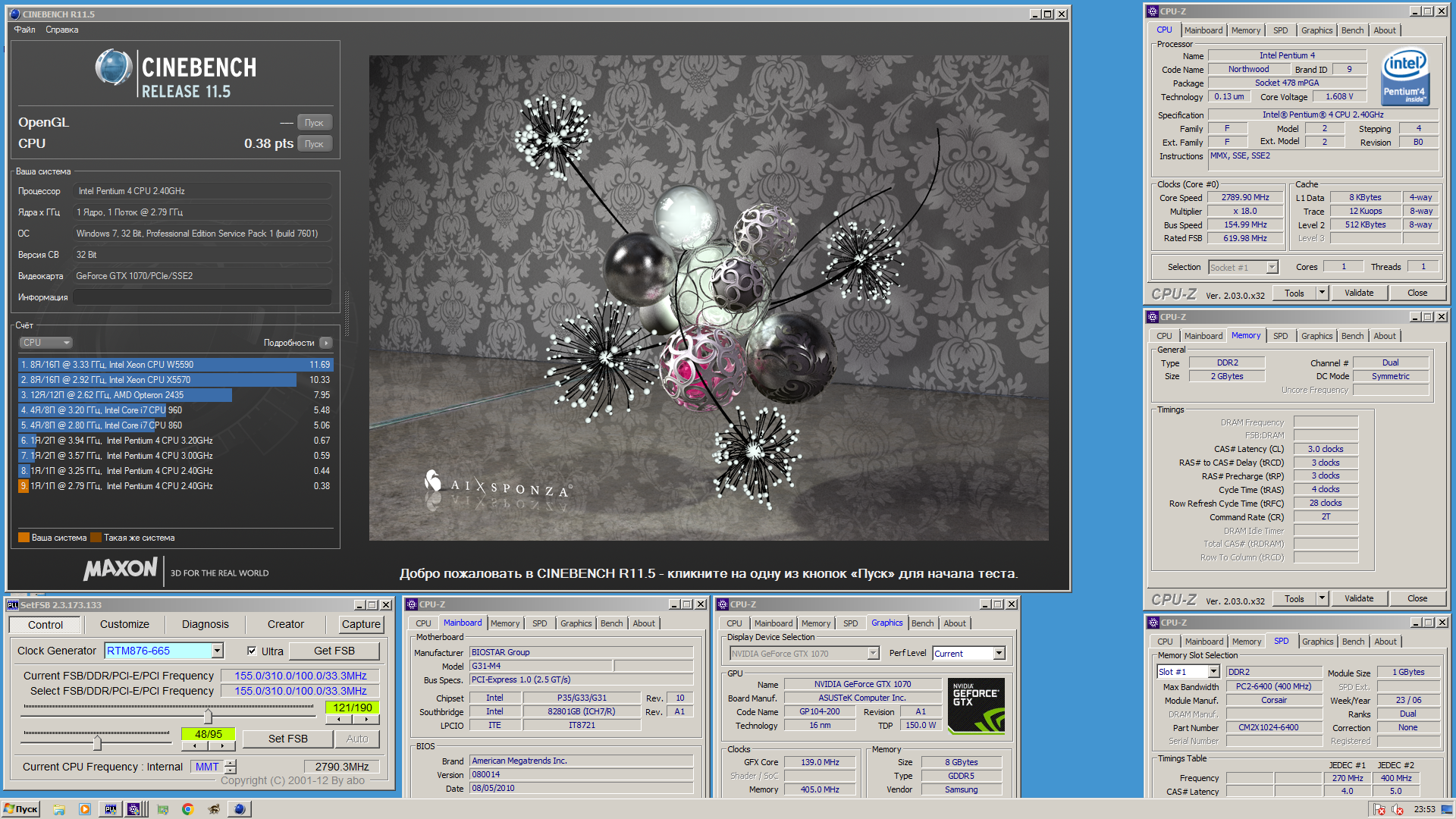Click the lower 48/95 slider in SetFSB
Viewport: 1456px width, 819px height.
coord(97,742)
